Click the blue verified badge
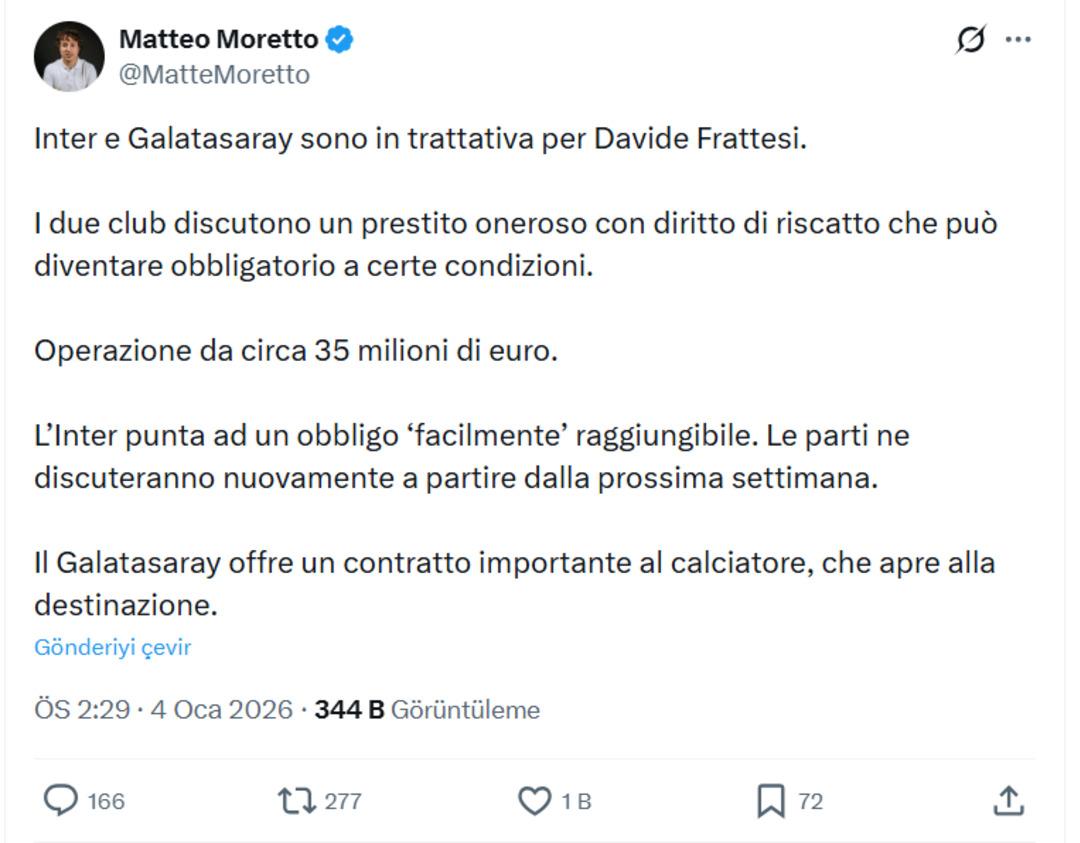The height and width of the screenshot is (843, 1080). click(340, 40)
